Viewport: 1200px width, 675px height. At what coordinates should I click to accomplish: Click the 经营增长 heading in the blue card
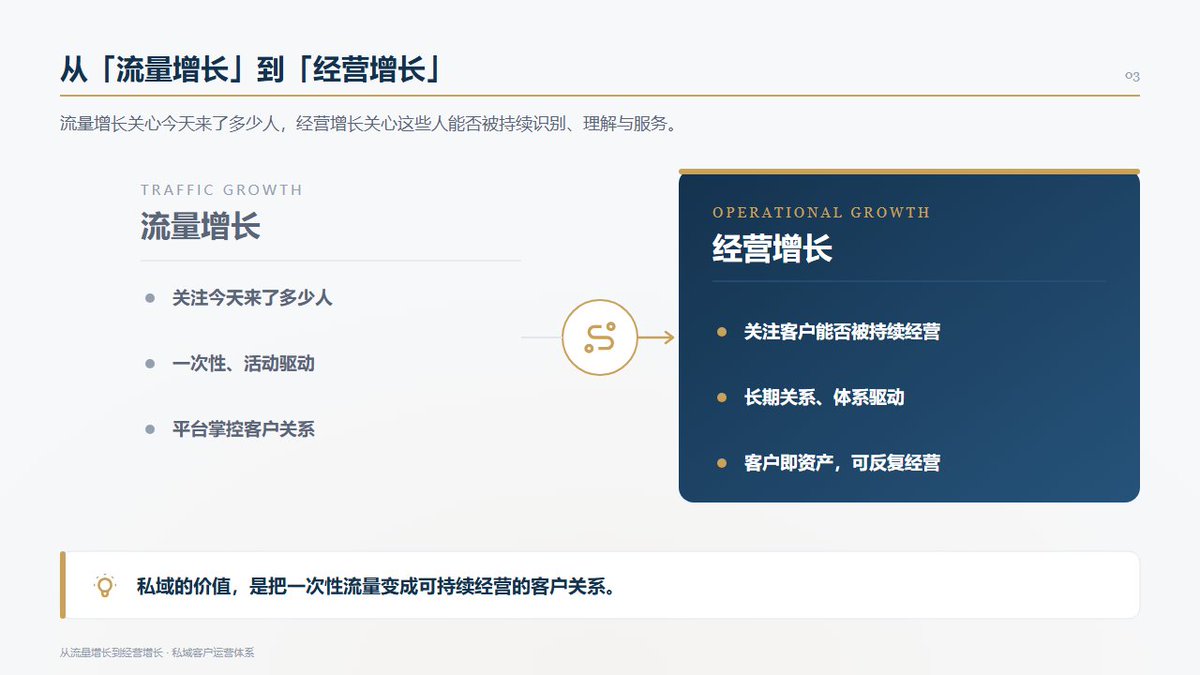(x=772, y=248)
